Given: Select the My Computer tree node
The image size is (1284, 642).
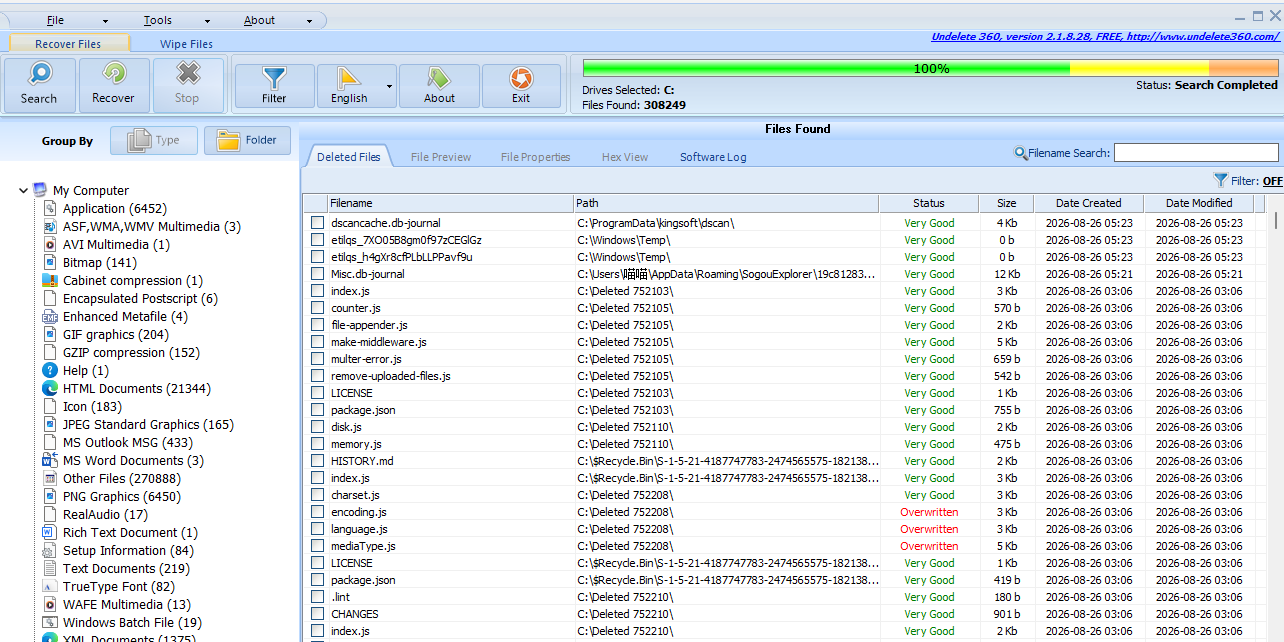Looking at the screenshot, I should [x=91, y=190].
